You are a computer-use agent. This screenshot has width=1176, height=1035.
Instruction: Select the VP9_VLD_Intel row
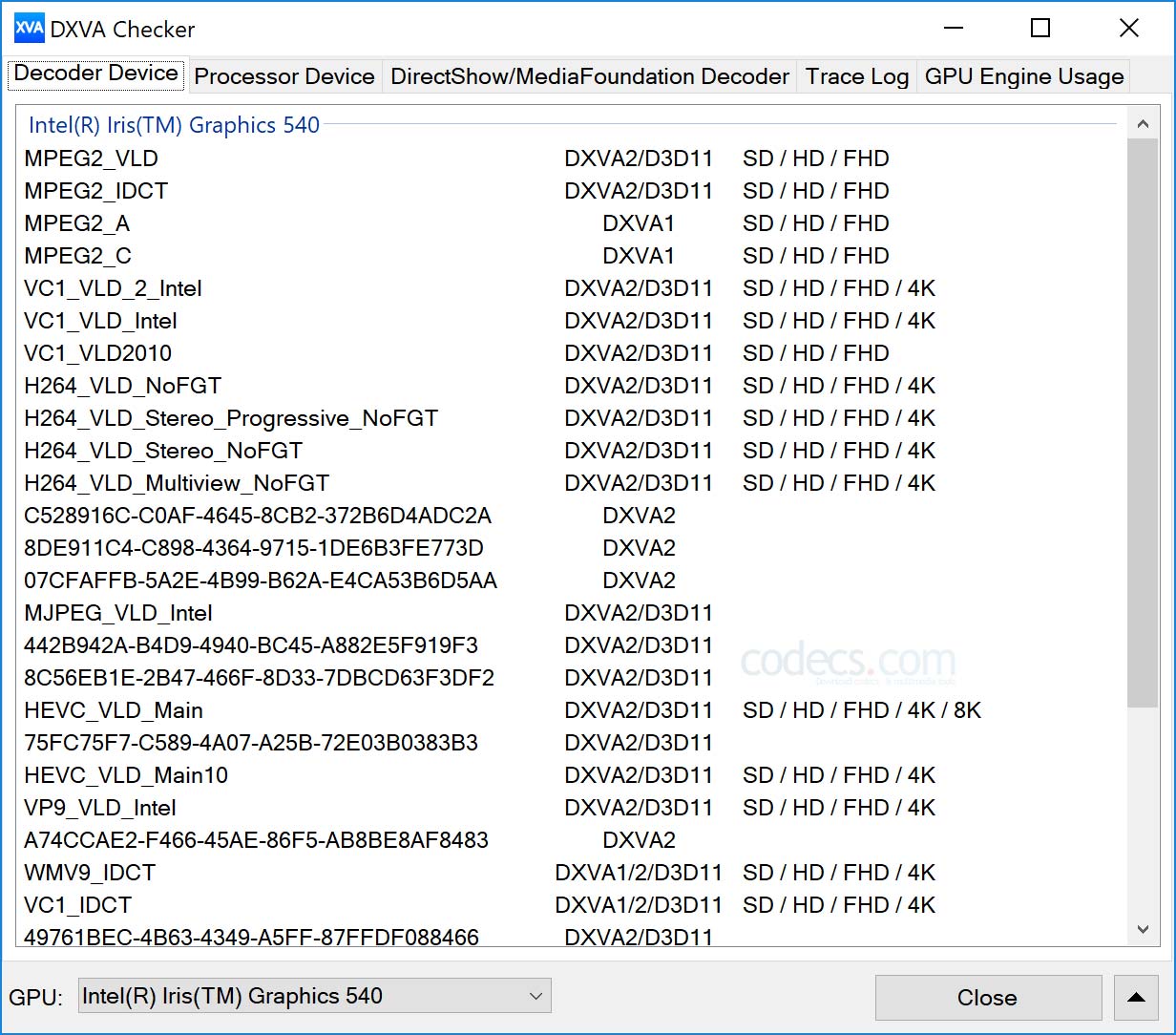pyautogui.click(x=571, y=808)
